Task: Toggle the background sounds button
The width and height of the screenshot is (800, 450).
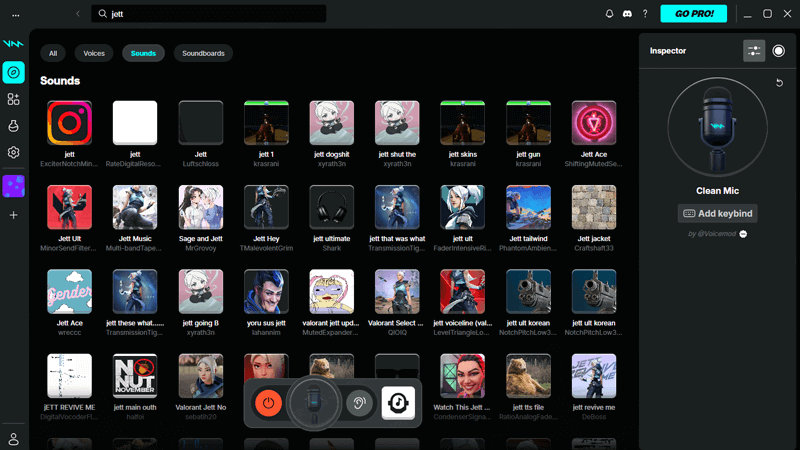Action: (x=398, y=403)
